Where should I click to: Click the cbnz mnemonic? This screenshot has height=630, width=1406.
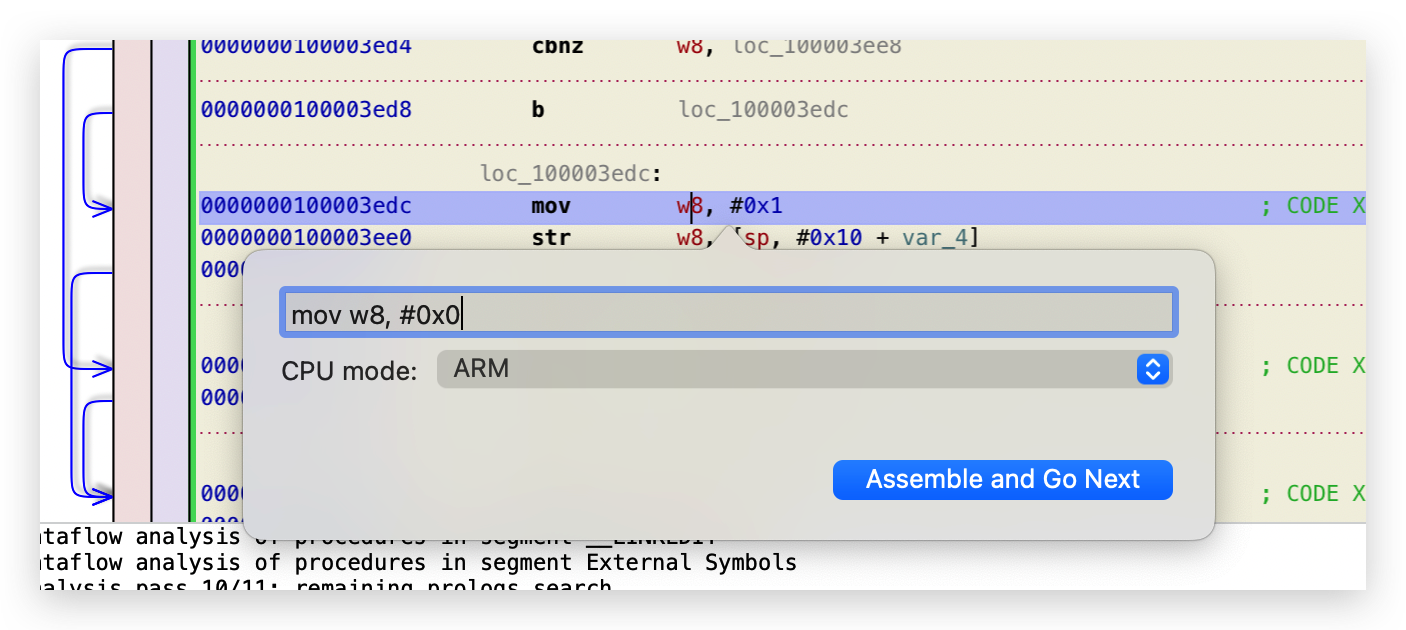[557, 47]
